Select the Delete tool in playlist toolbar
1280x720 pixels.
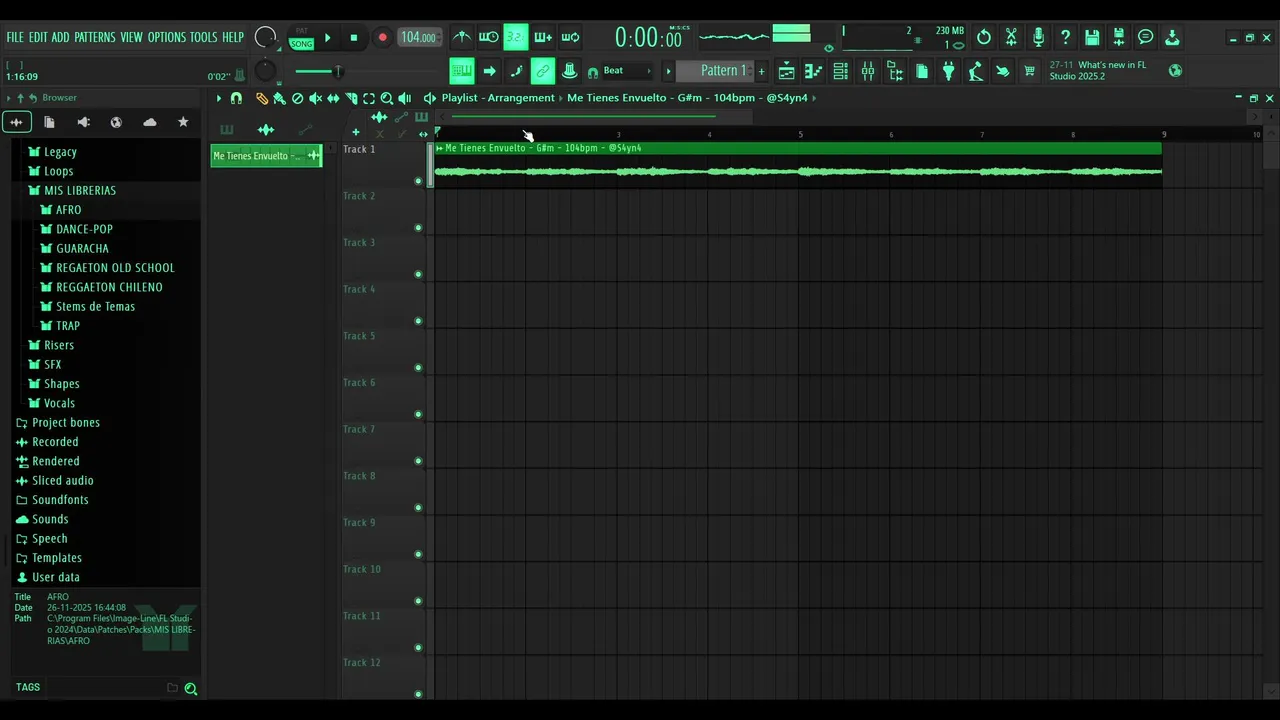pos(297,98)
